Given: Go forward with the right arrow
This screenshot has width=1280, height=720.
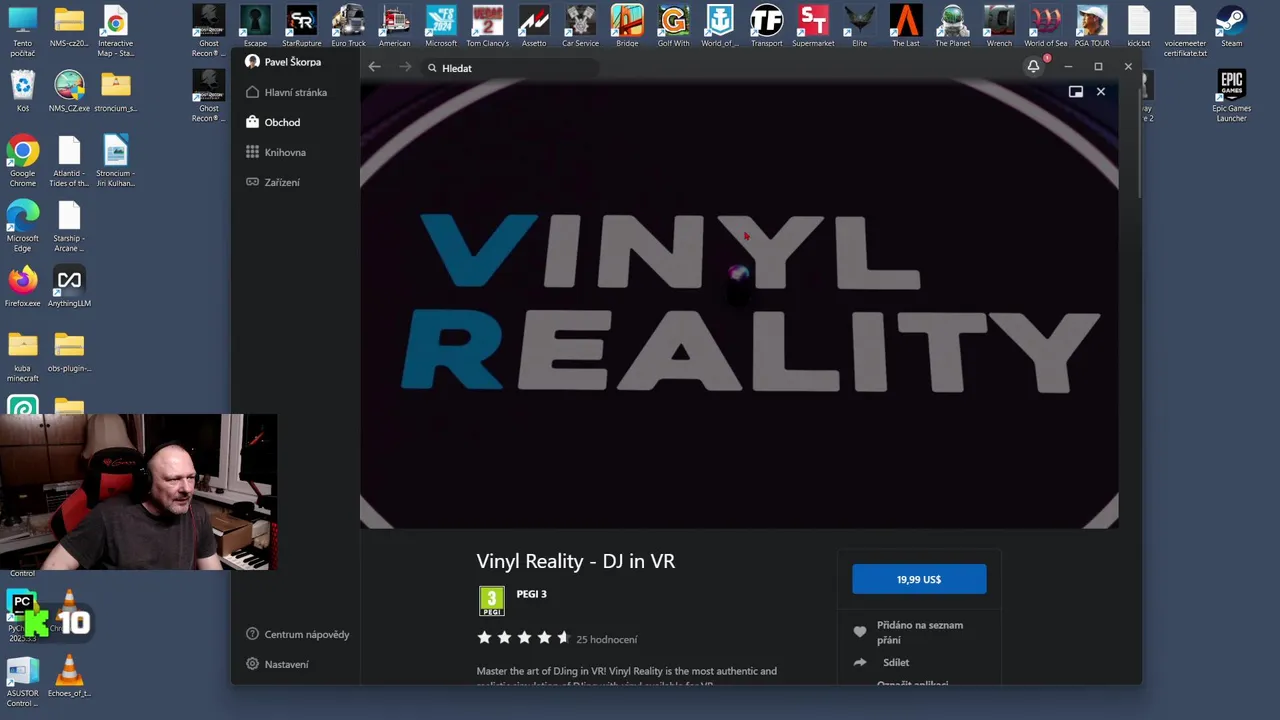Looking at the screenshot, I should pyautogui.click(x=405, y=67).
